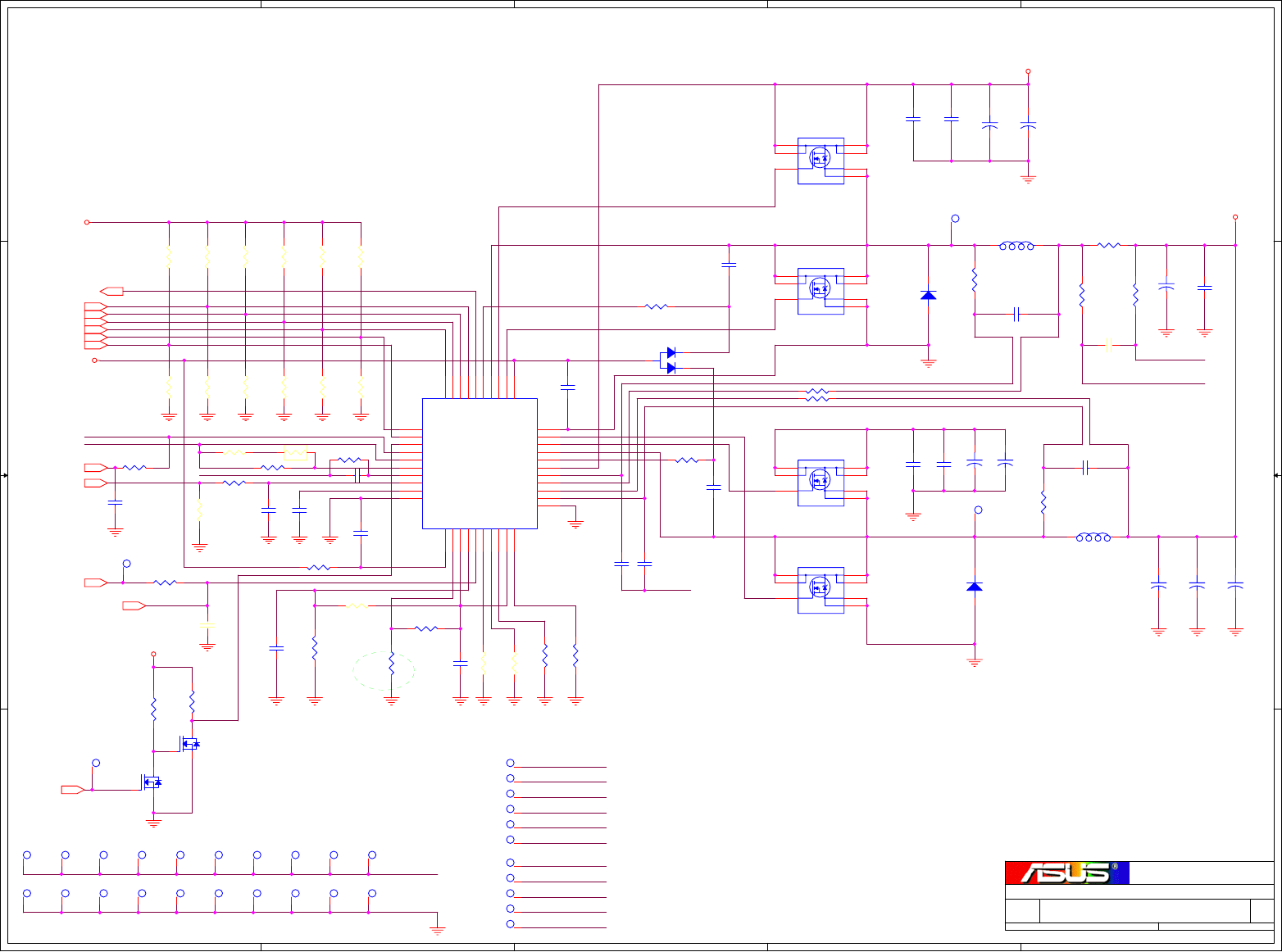The height and width of the screenshot is (952, 1282).
Task: Select the topmost MOSFET symbol on the right
Action: point(821,161)
